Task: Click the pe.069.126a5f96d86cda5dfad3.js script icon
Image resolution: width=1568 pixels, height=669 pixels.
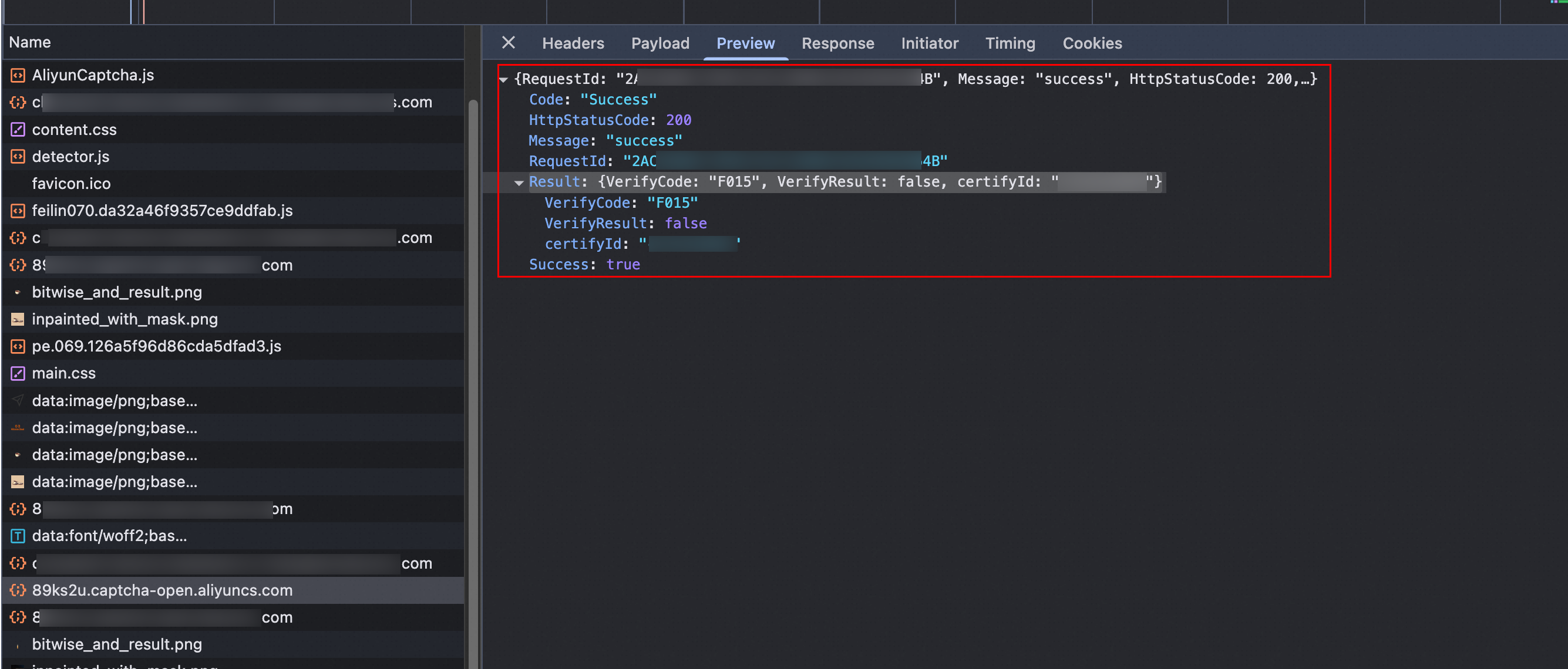Action: pyautogui.click(x=18, y=347)
